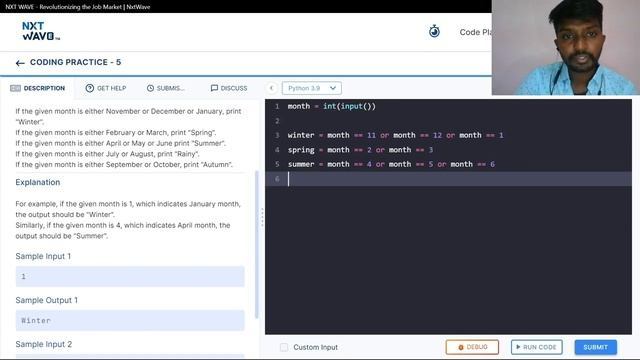
Task: Click the description panel scrollbar
Action: 257,245
